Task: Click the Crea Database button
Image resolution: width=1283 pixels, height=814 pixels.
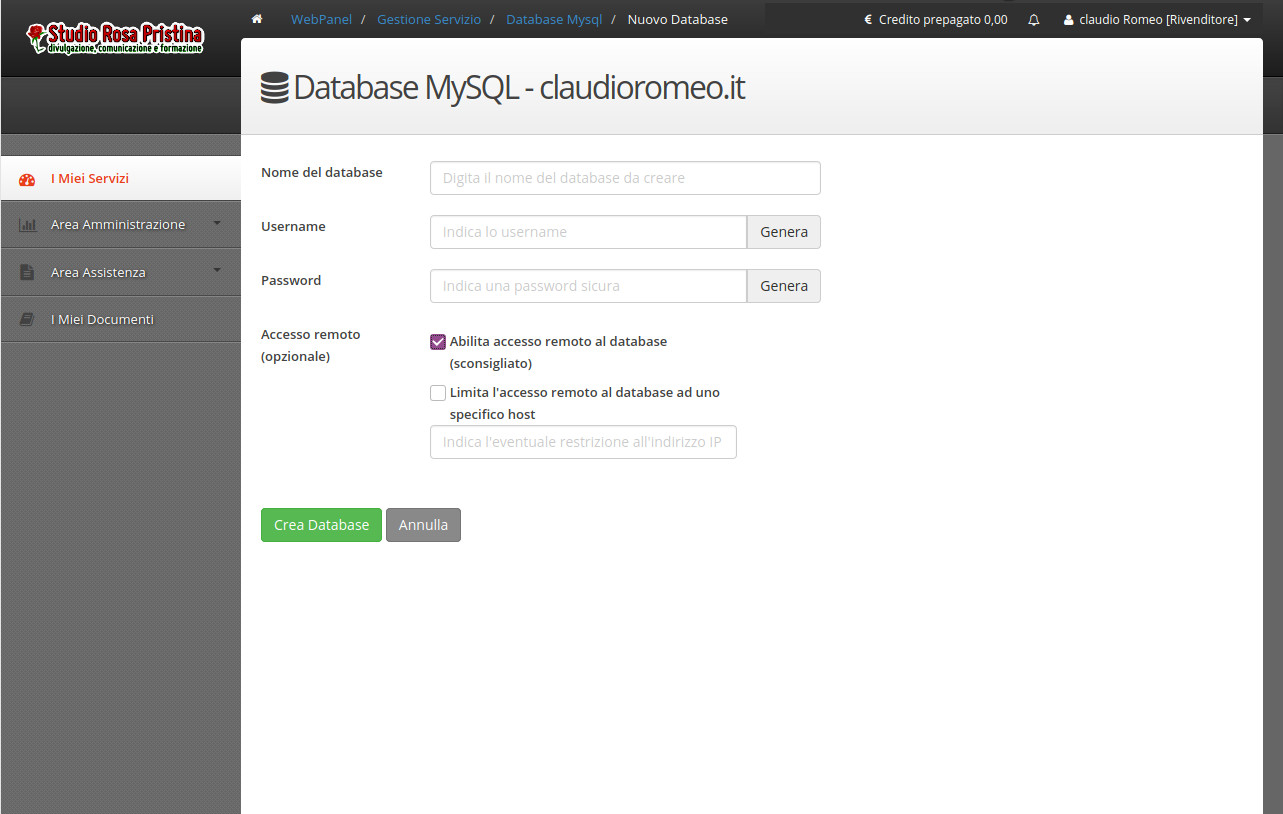Action: pos(321,525)
